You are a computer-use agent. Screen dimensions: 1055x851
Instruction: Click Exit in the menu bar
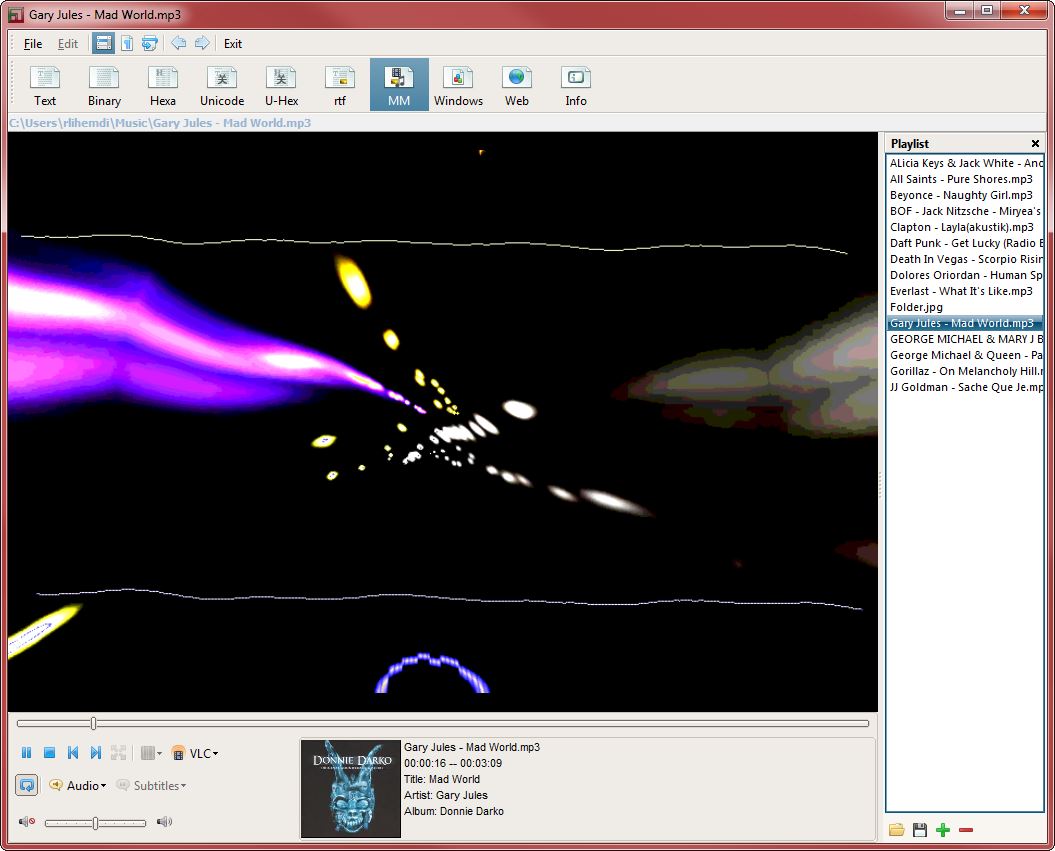[233, 44]
